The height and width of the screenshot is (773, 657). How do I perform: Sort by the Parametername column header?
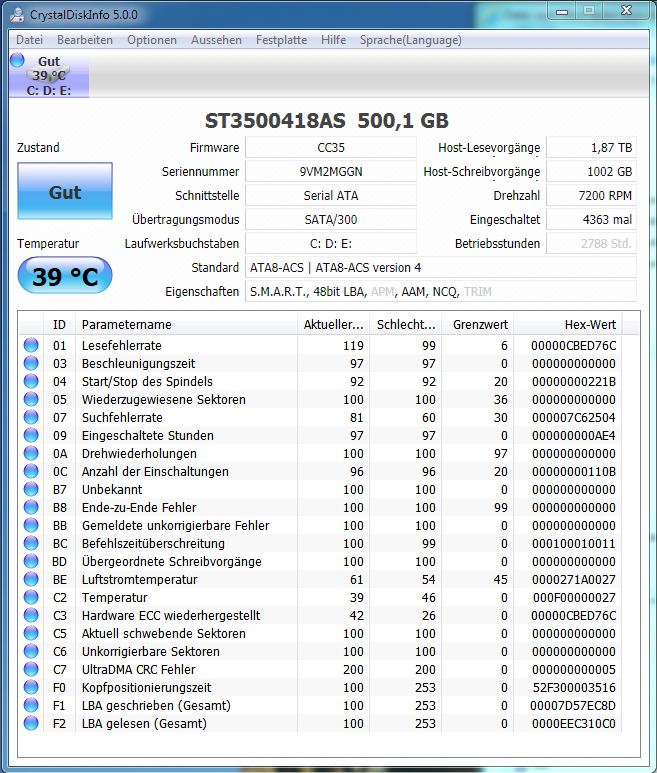click(x=186, y=324)
